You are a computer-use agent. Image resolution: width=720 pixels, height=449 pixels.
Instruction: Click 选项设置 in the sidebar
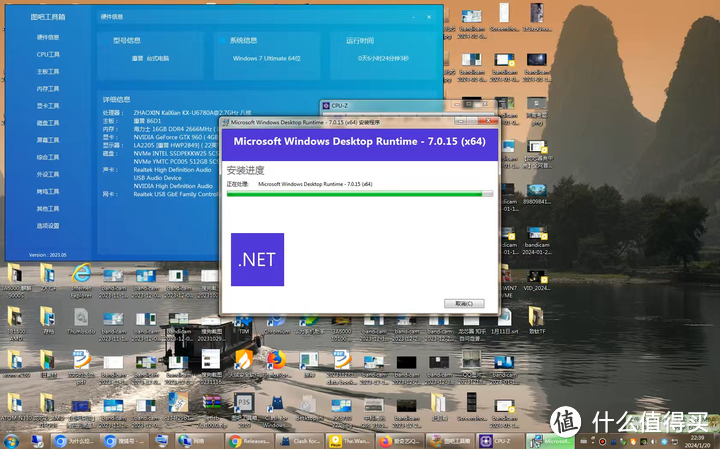pos(48,226)
